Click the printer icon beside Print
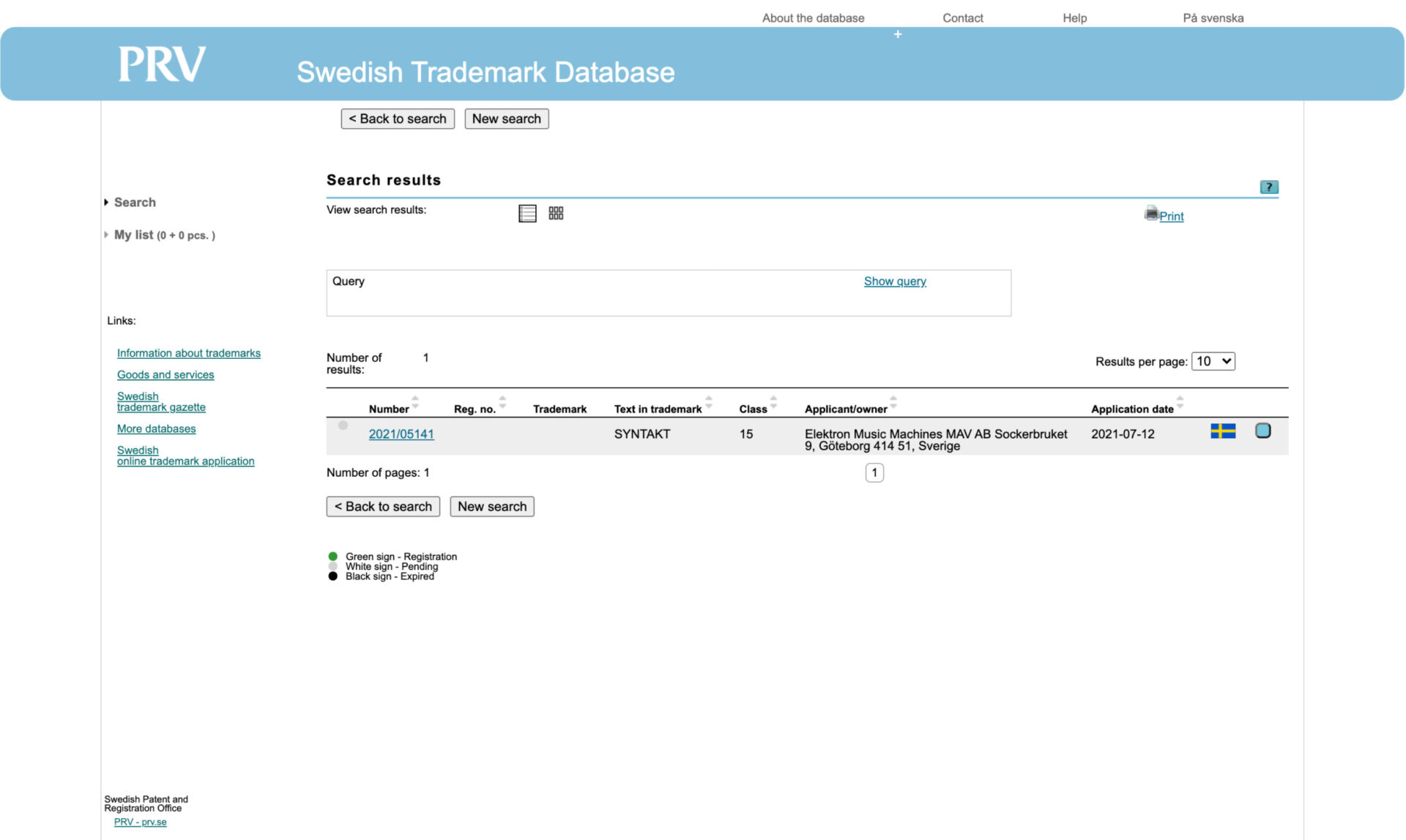 pyautogui.click(x=1151, y=213)
